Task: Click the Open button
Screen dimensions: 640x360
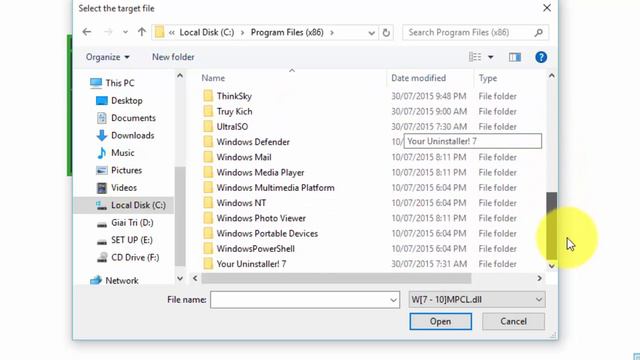Action: (440, 321)
